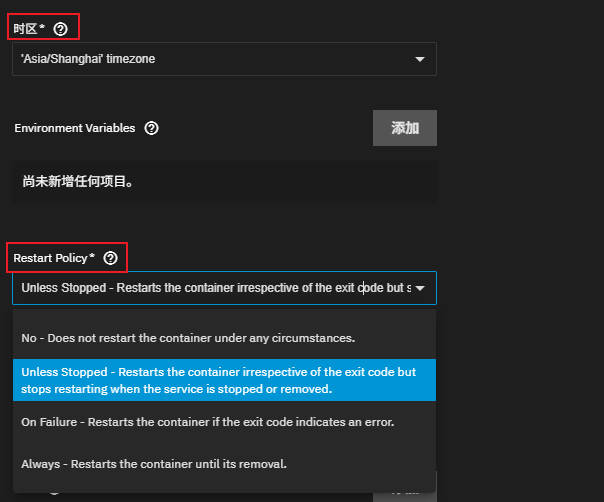This screenshot has width=604, height=502.
Task: Show Restart Policy help icon tooltip
Action: 110,258
